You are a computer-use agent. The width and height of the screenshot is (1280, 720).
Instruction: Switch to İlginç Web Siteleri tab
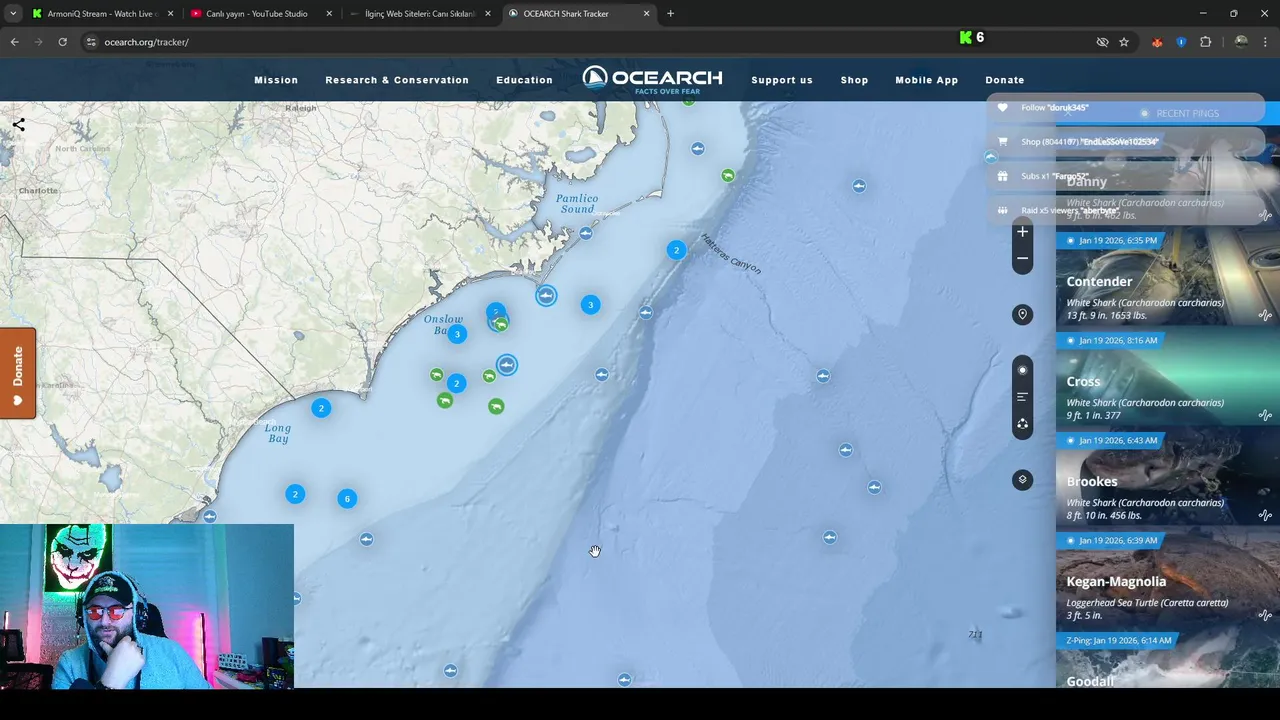pyautogui.click(x=418, y=14)
